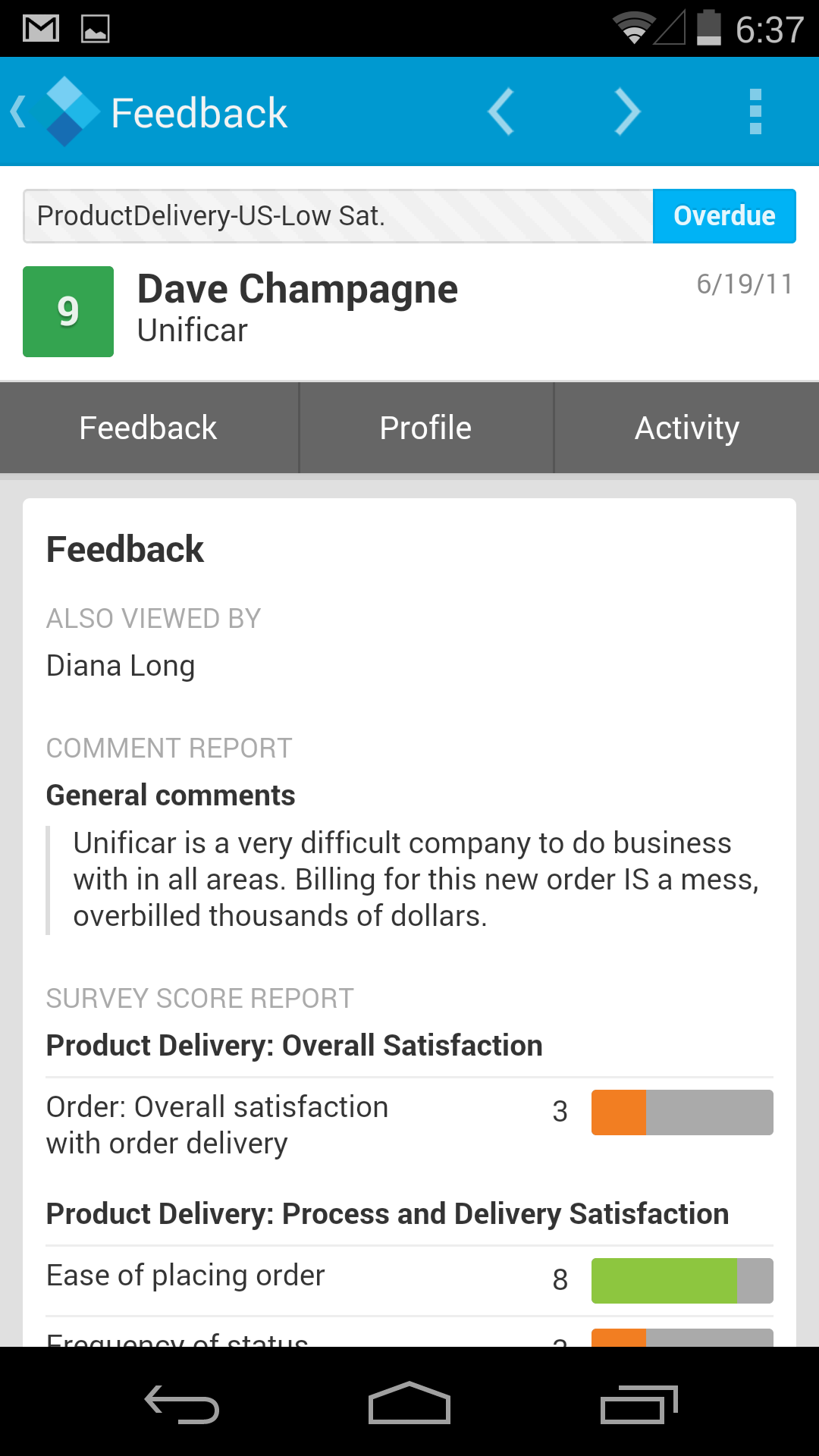
Task: Select the Feedback tab
Action: 149,428
